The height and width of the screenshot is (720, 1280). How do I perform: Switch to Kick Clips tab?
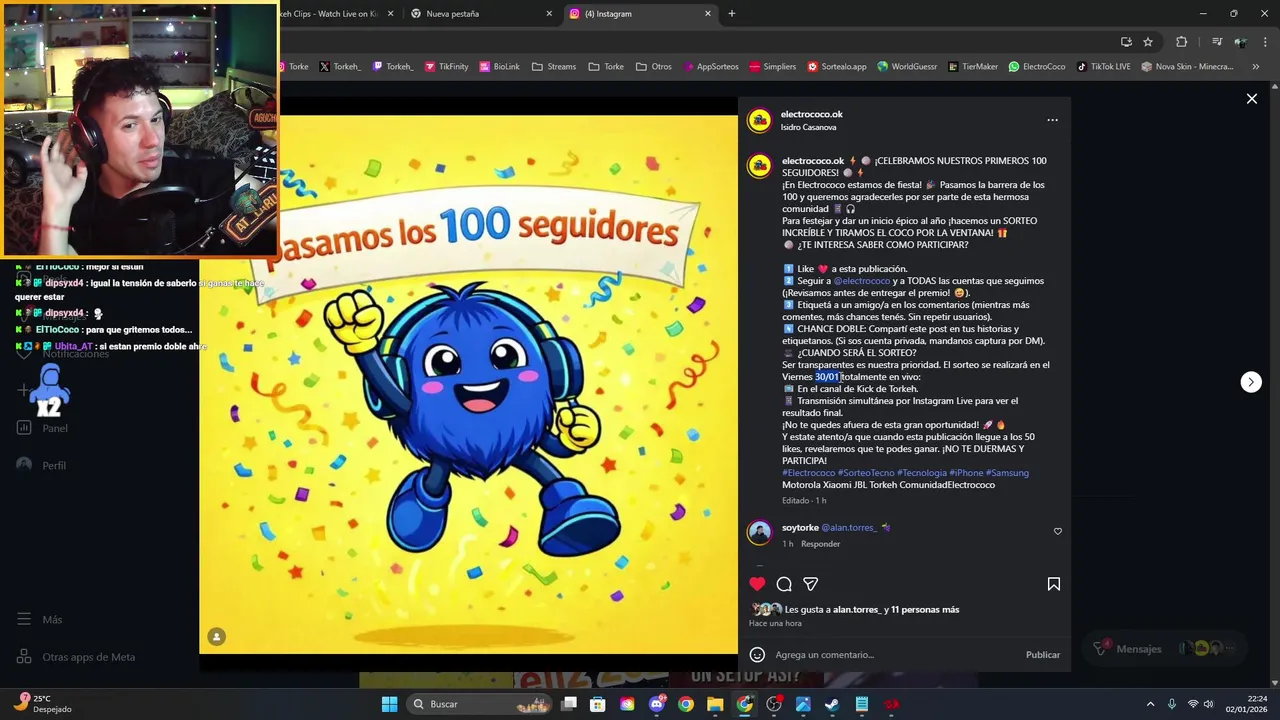pos(337,14)
